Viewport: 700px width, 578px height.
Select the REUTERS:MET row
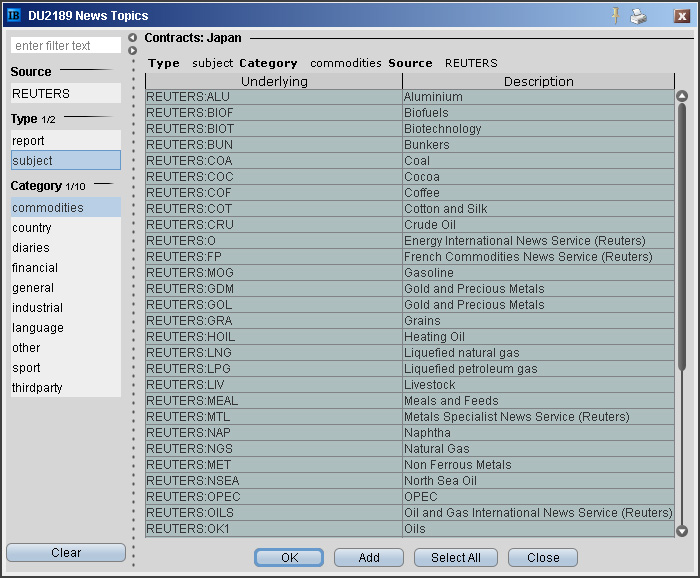[410, 465]
